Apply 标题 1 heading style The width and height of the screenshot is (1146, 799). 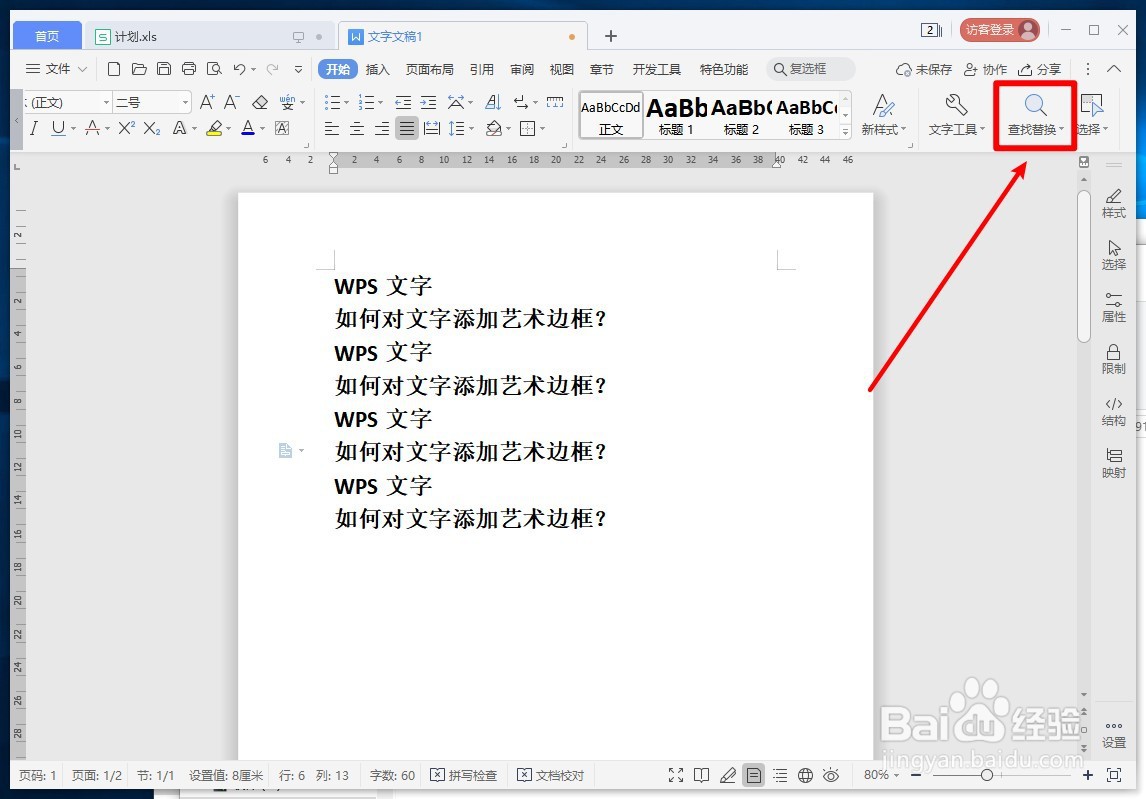pos(676,116)
